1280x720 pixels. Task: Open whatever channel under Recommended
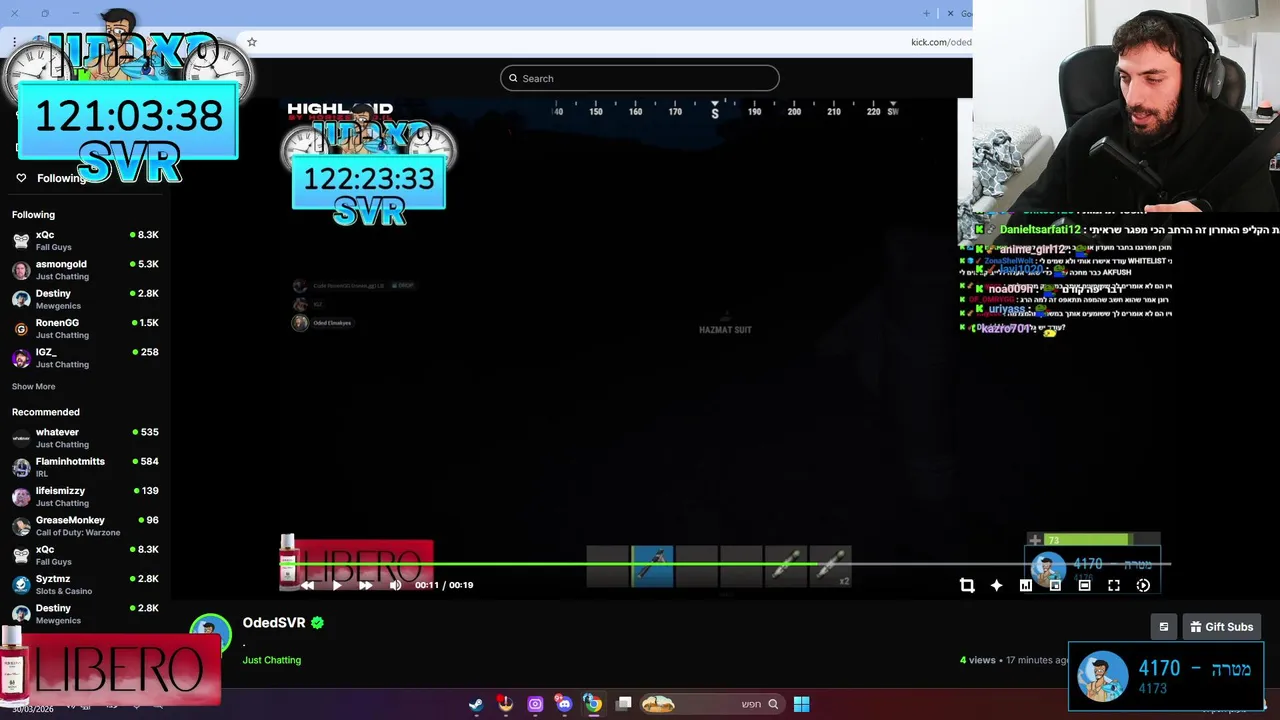[x=85, y=437]
